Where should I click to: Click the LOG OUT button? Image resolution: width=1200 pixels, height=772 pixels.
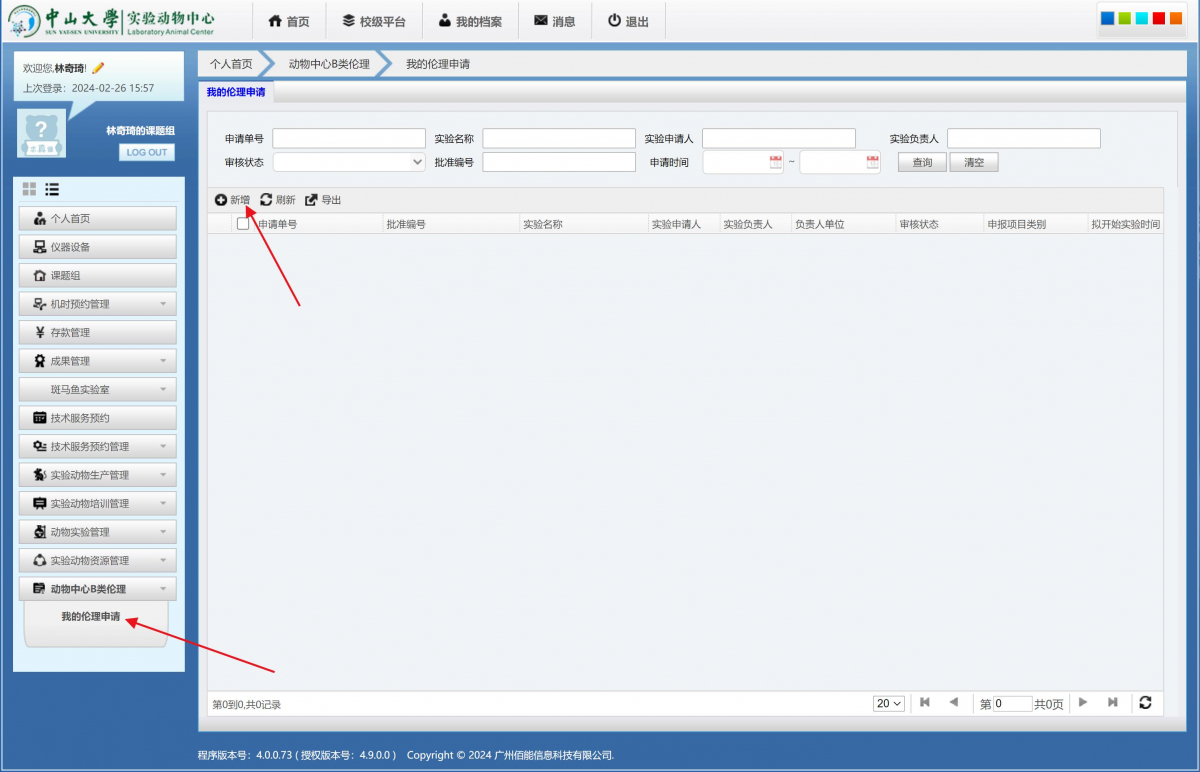click(x=147, y=152)
